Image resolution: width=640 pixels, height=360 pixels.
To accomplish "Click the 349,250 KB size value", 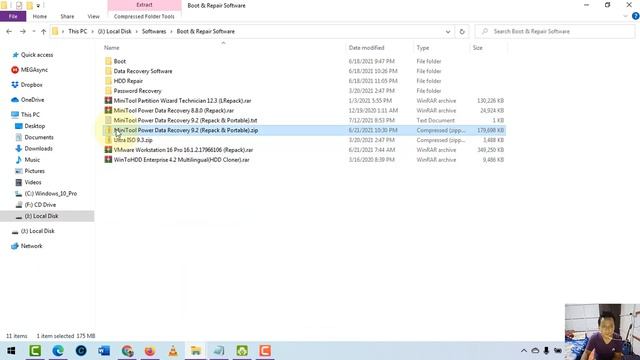I will (490, 150).
